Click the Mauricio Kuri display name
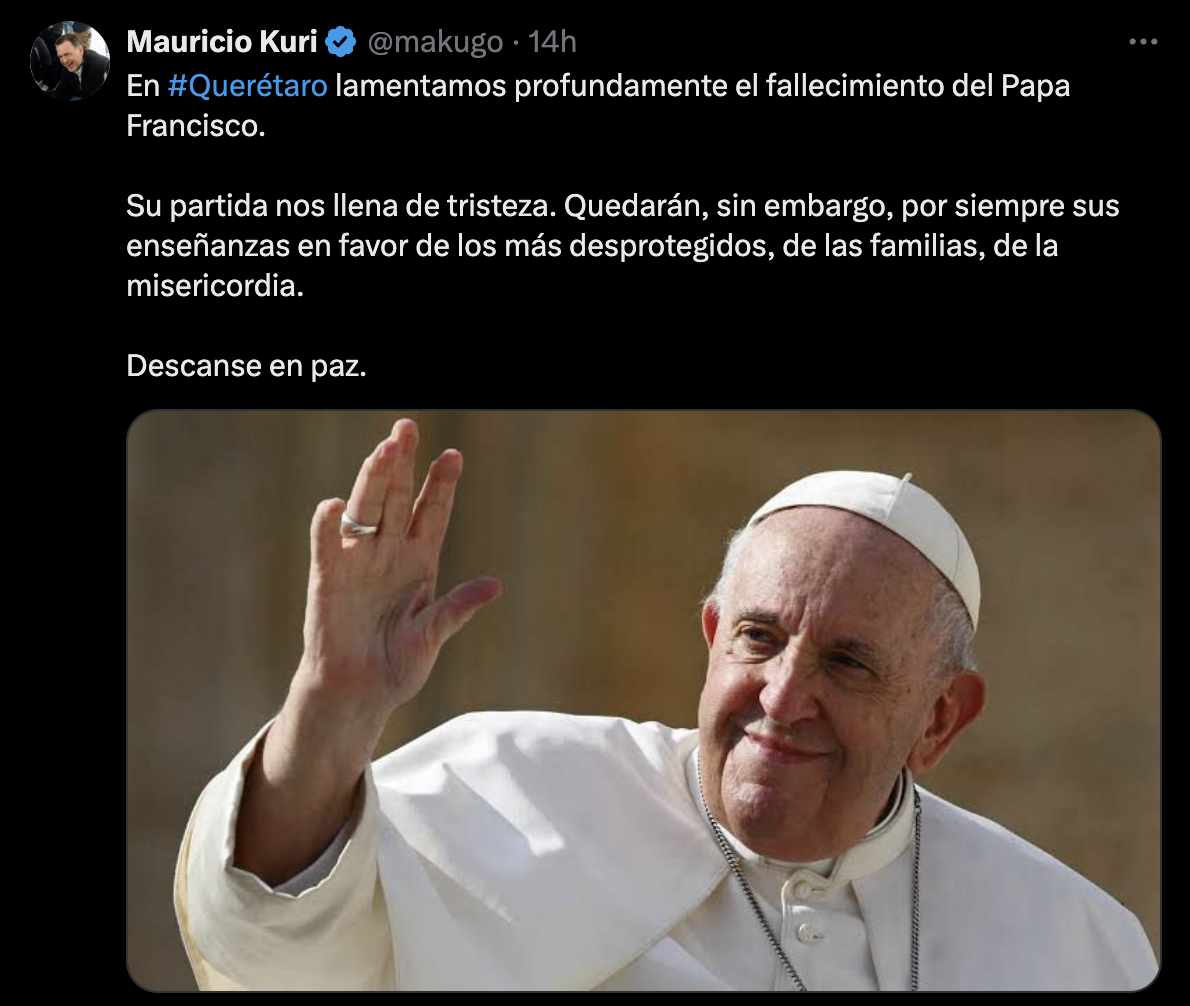 pos(222,42)
